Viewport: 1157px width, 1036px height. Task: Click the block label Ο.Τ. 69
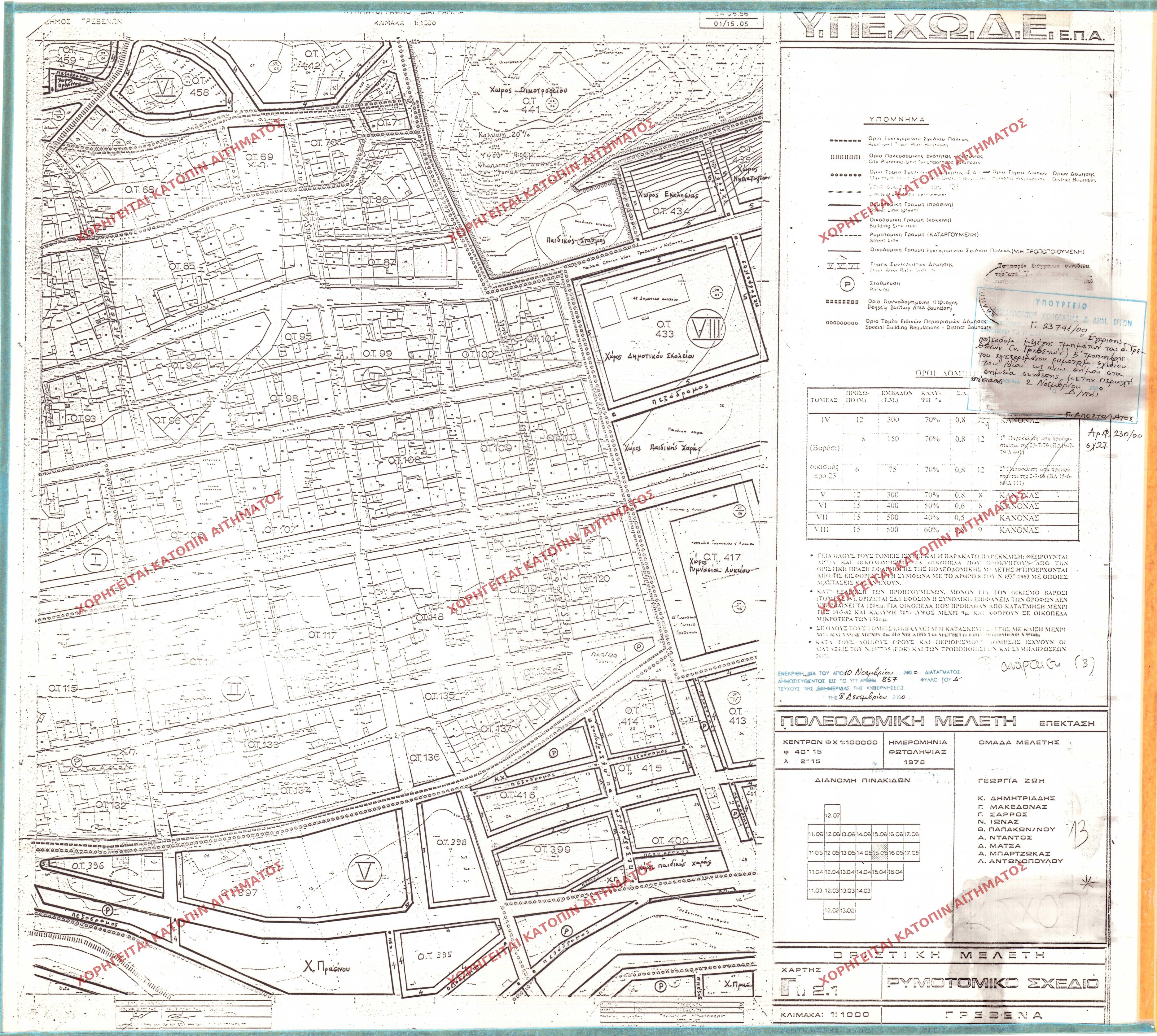pos(259,157)
